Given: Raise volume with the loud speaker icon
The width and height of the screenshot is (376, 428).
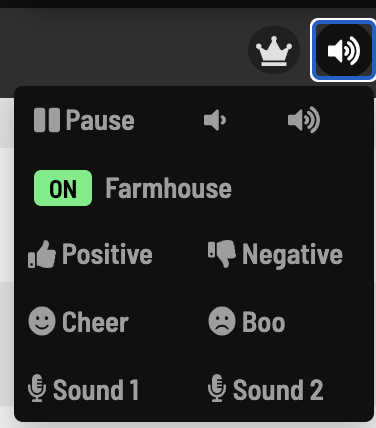Looking at the screenshot, I should click(304, 120).
